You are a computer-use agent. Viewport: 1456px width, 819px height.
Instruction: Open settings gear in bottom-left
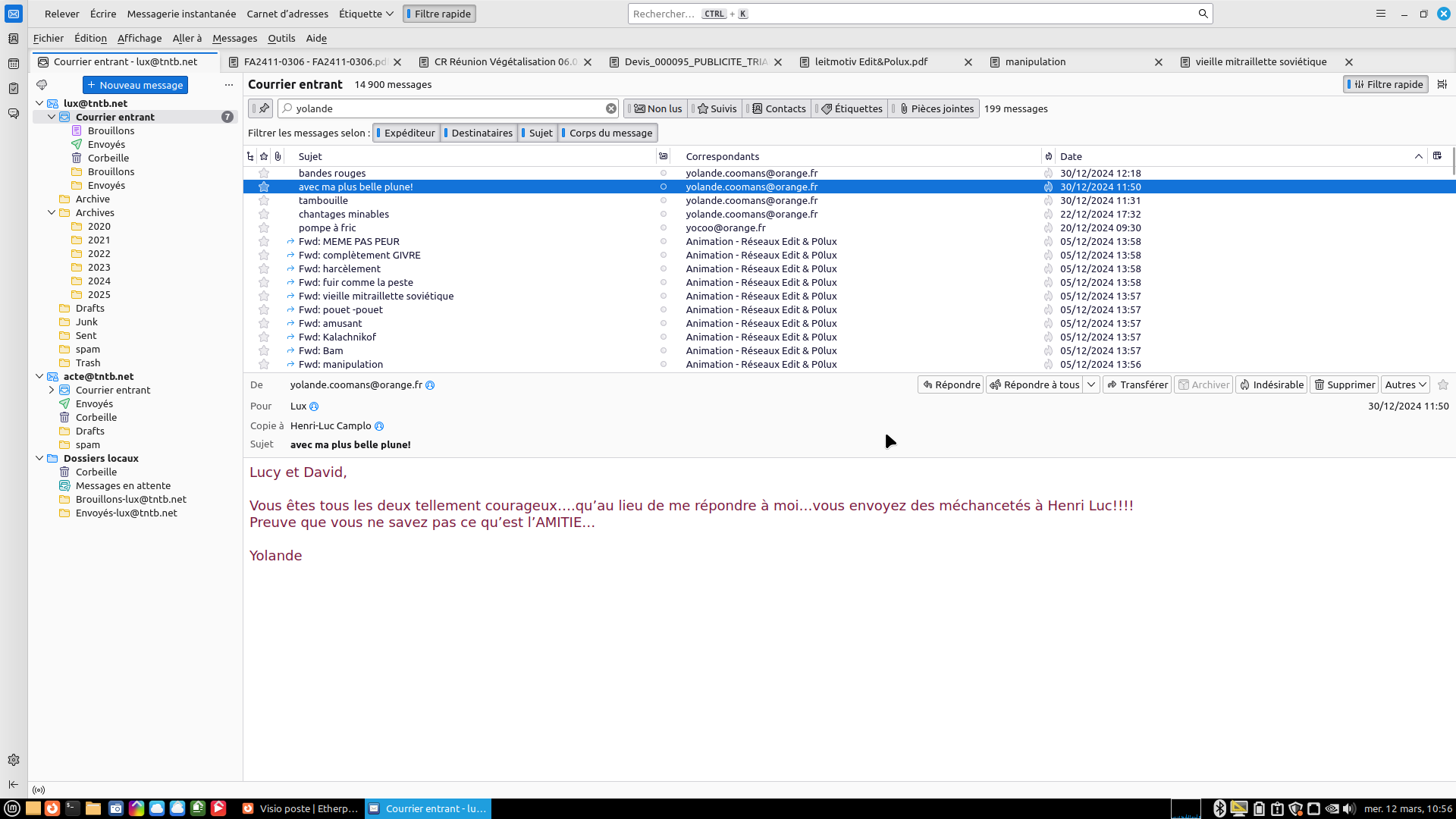(x=13, y=760)
